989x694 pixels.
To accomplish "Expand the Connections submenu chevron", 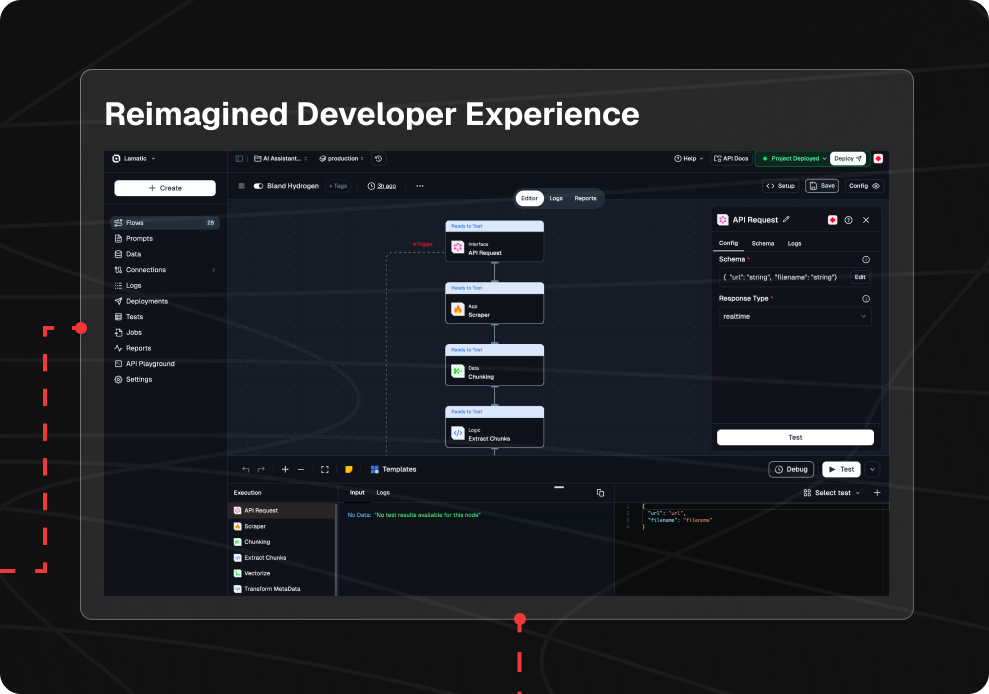I will [214, 270].
